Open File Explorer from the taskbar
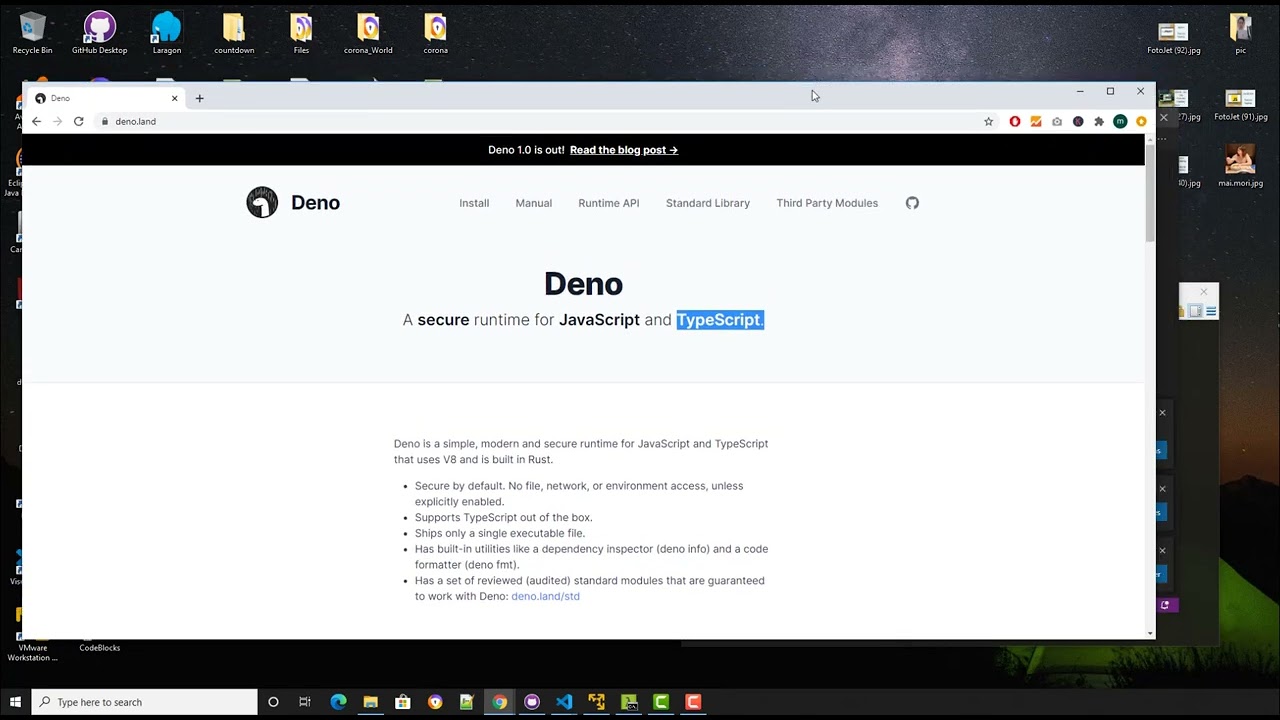 click(370, 702)
